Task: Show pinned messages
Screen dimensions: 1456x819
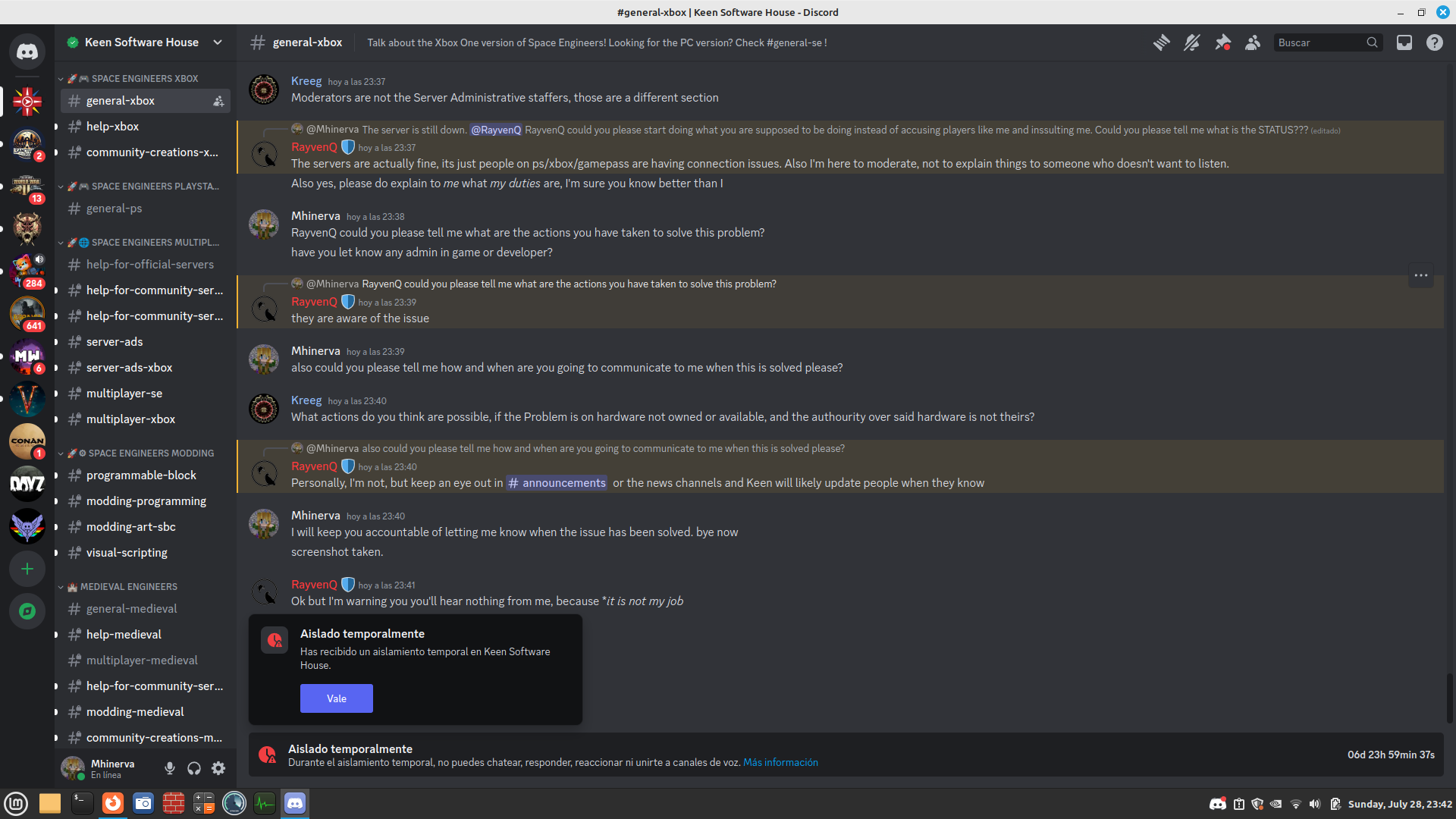Action: pos(1222,42)
